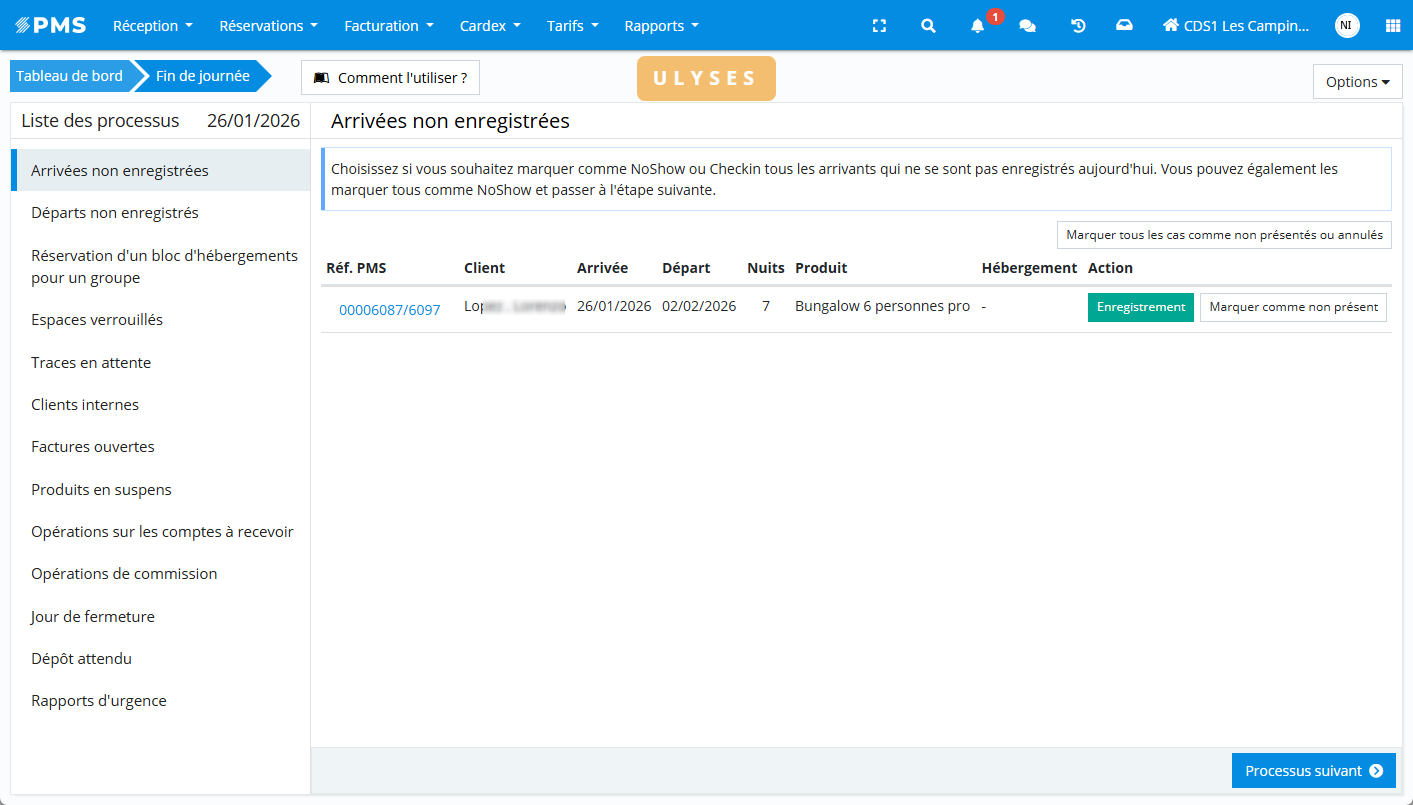Image resolution: width=1413 pixels, height=805 pixels.
Task: Open the Rapports menu
Action: pos(661,26)
